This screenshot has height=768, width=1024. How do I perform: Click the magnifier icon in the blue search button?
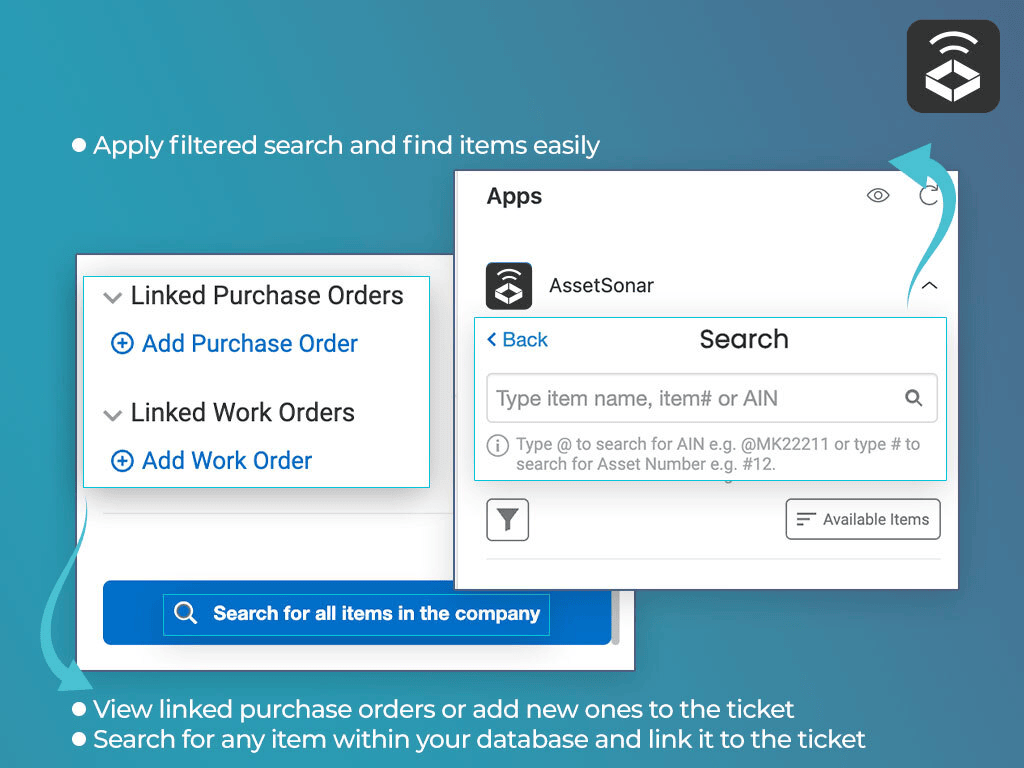click(x=186, y=613)
